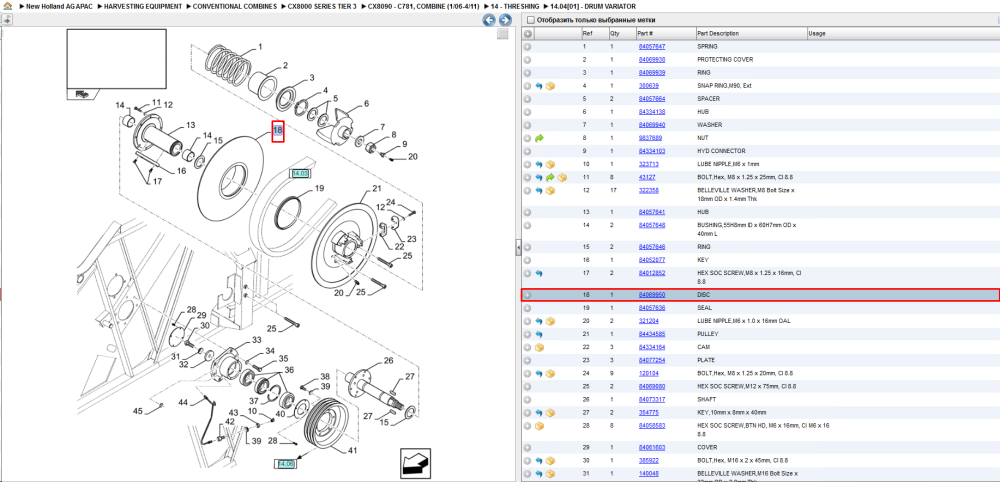Open part number link 9837689 for NUT
The height and width of the screenshot is (482, 1000).
(650, 138)
